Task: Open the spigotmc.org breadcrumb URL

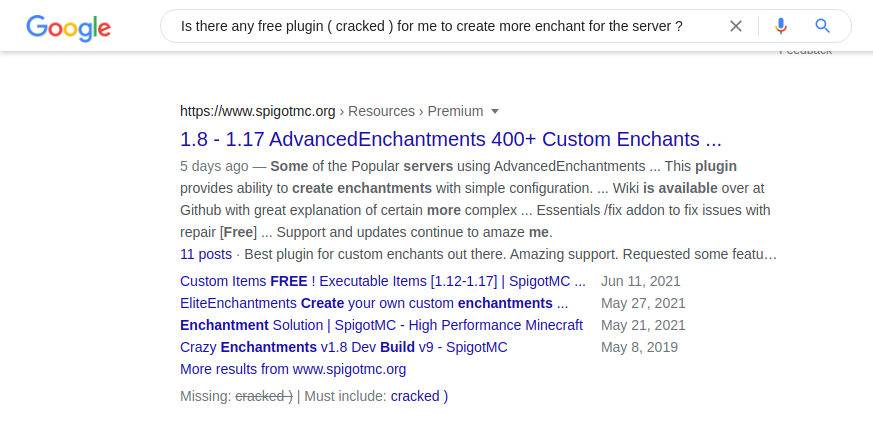Action: tap(257, 111)
